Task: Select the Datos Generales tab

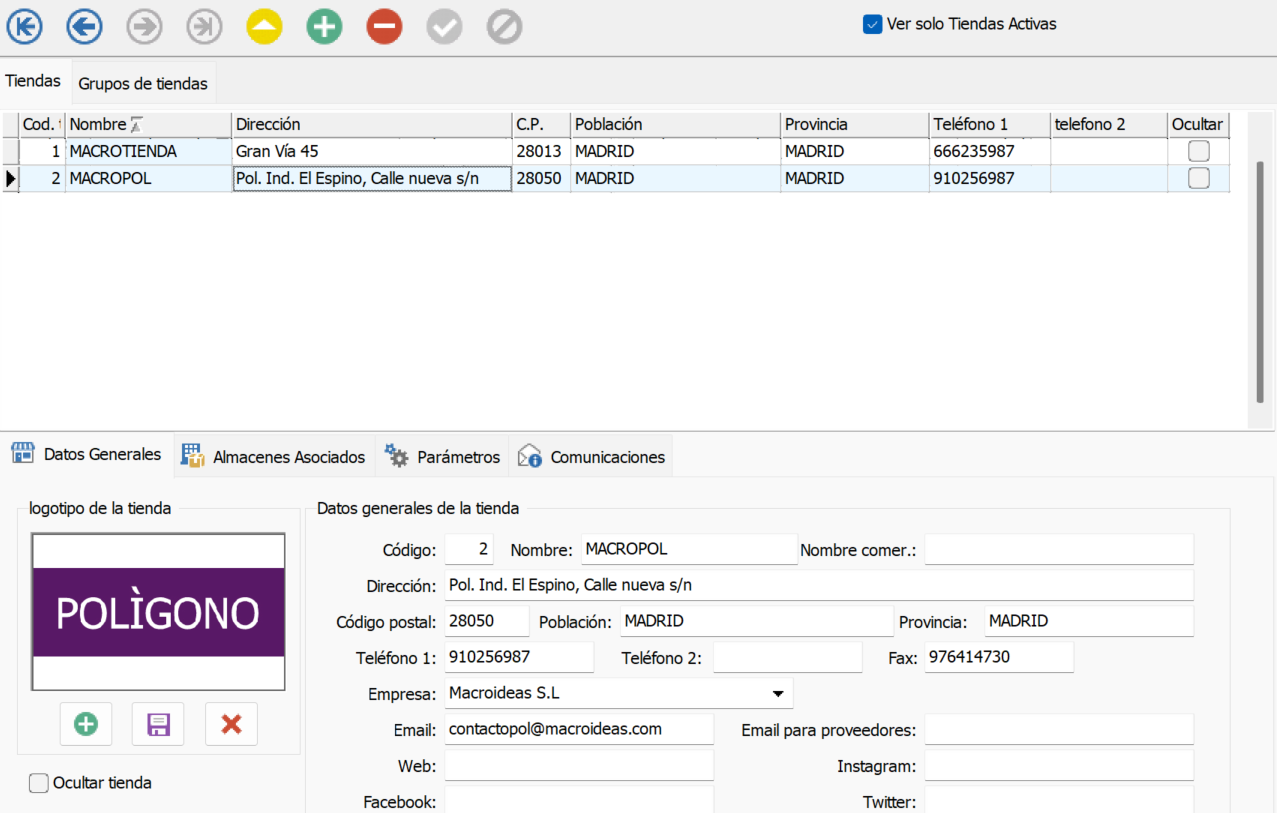Action: [87, 454]
